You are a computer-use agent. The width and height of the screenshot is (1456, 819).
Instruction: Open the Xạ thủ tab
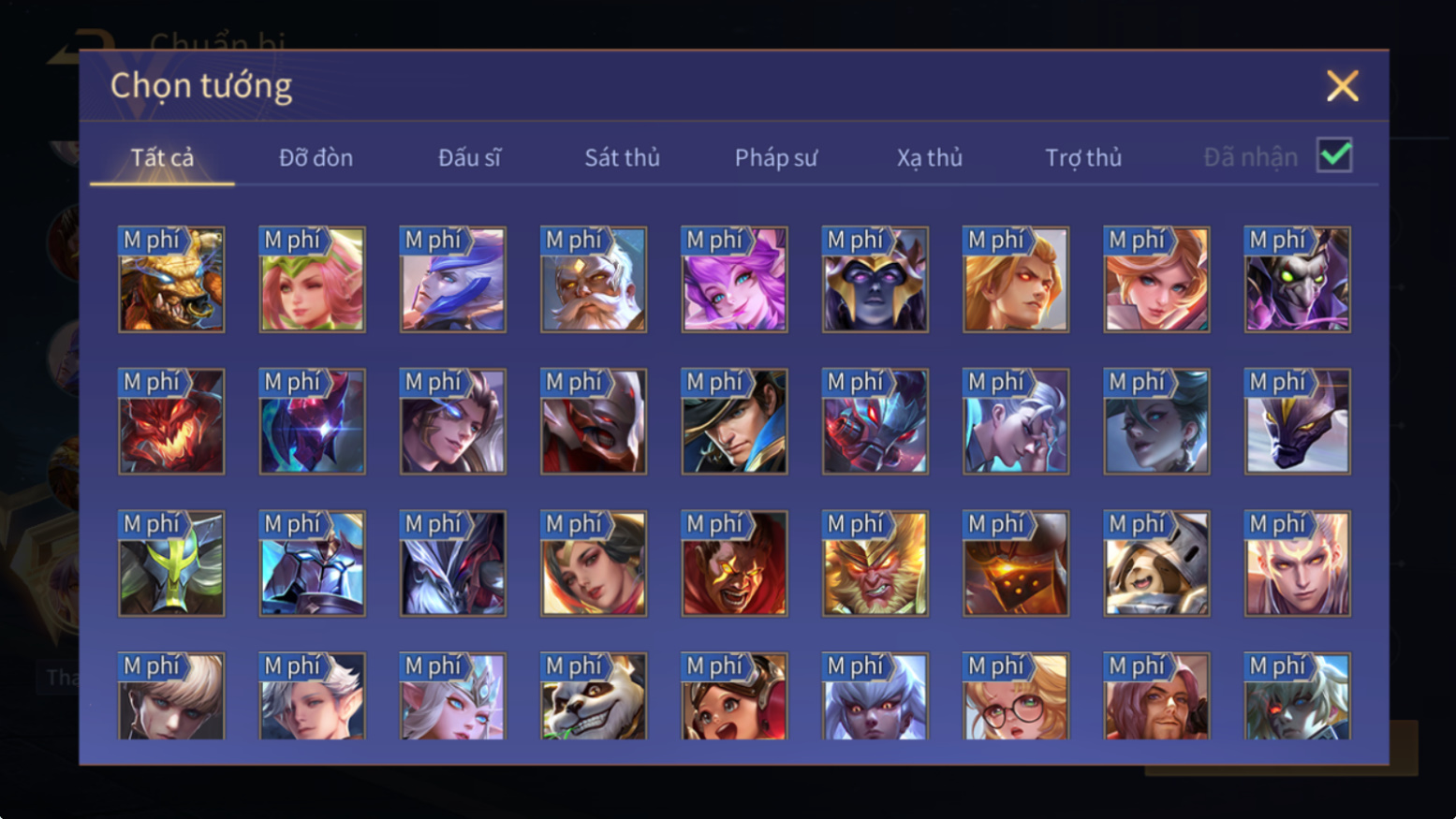pyautogui.click(x=930, y=157)
